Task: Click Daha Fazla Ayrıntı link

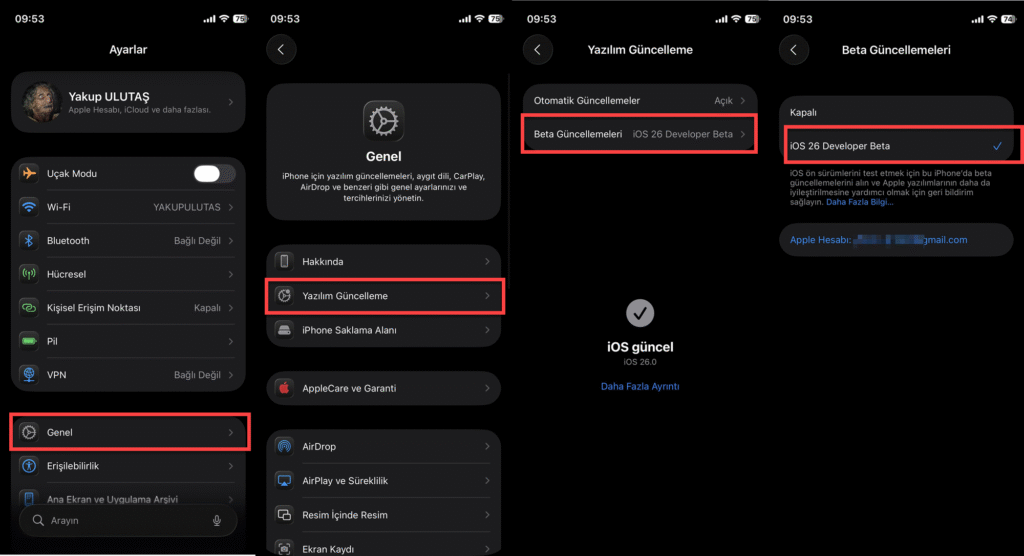Action: tap(640, 386)
